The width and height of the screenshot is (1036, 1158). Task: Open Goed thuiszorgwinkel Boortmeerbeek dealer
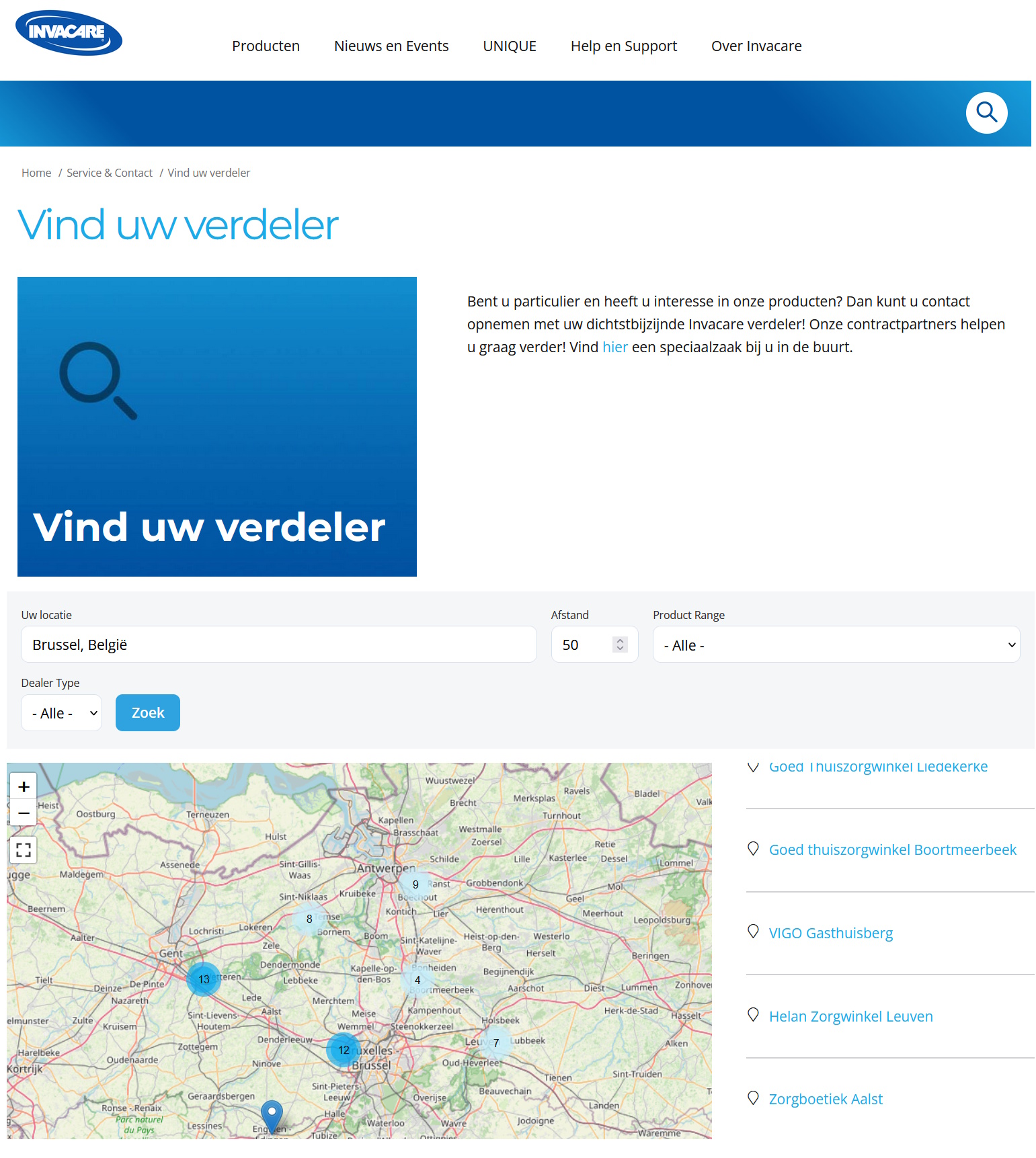(893, 850)
